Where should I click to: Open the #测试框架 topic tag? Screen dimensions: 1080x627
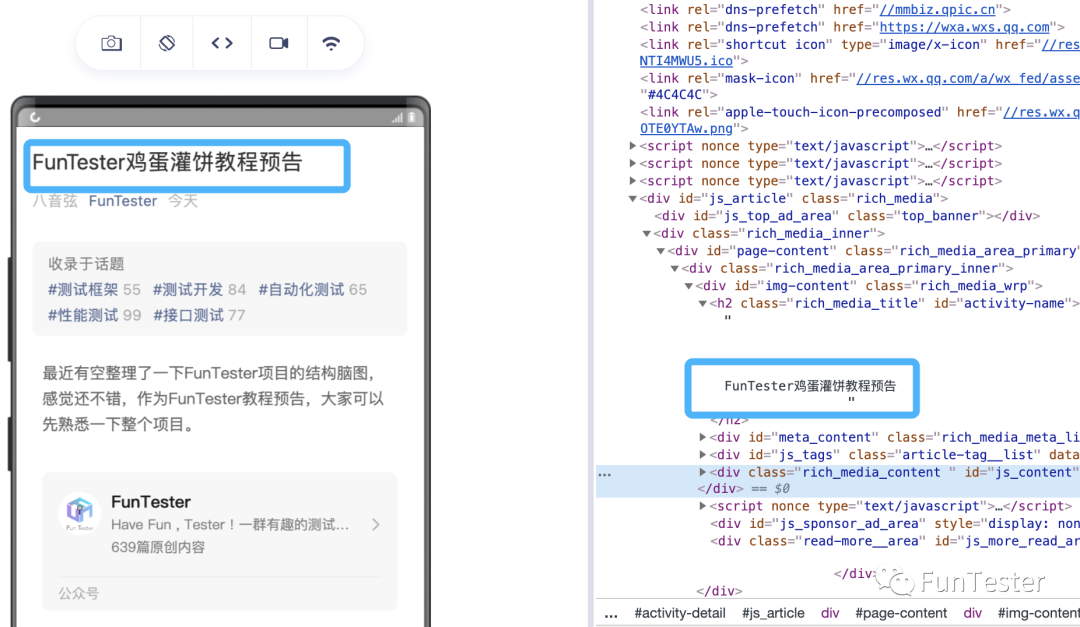click(x=83, y=289)
